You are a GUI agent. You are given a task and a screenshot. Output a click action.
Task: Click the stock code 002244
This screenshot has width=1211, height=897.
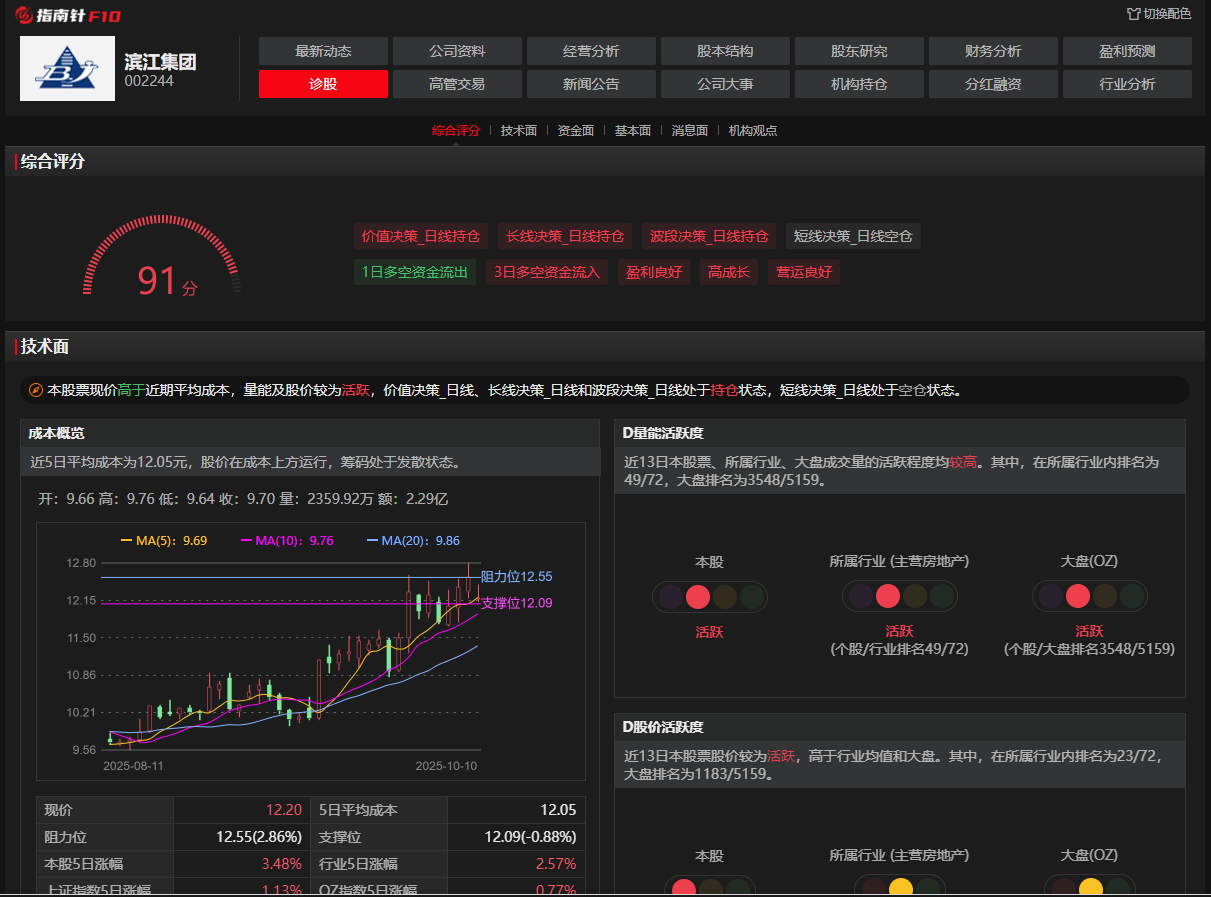(x=149, y=81)
